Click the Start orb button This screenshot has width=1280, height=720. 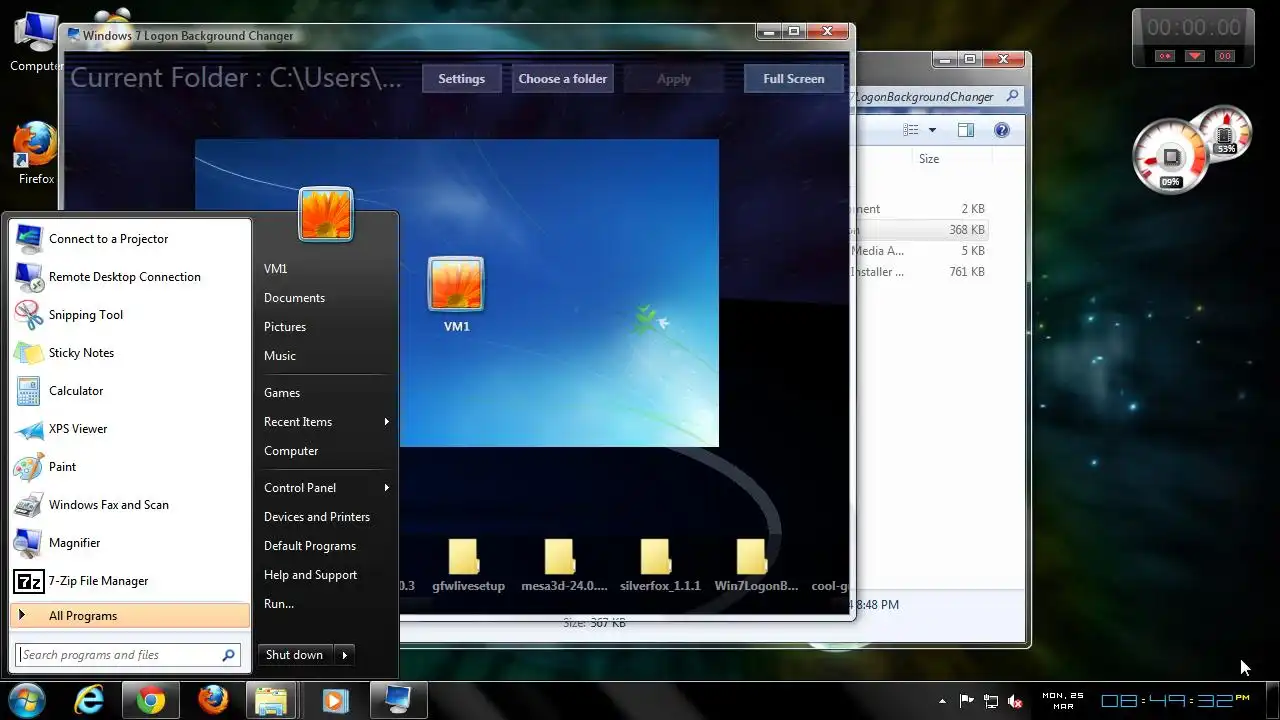click(27, 699)
